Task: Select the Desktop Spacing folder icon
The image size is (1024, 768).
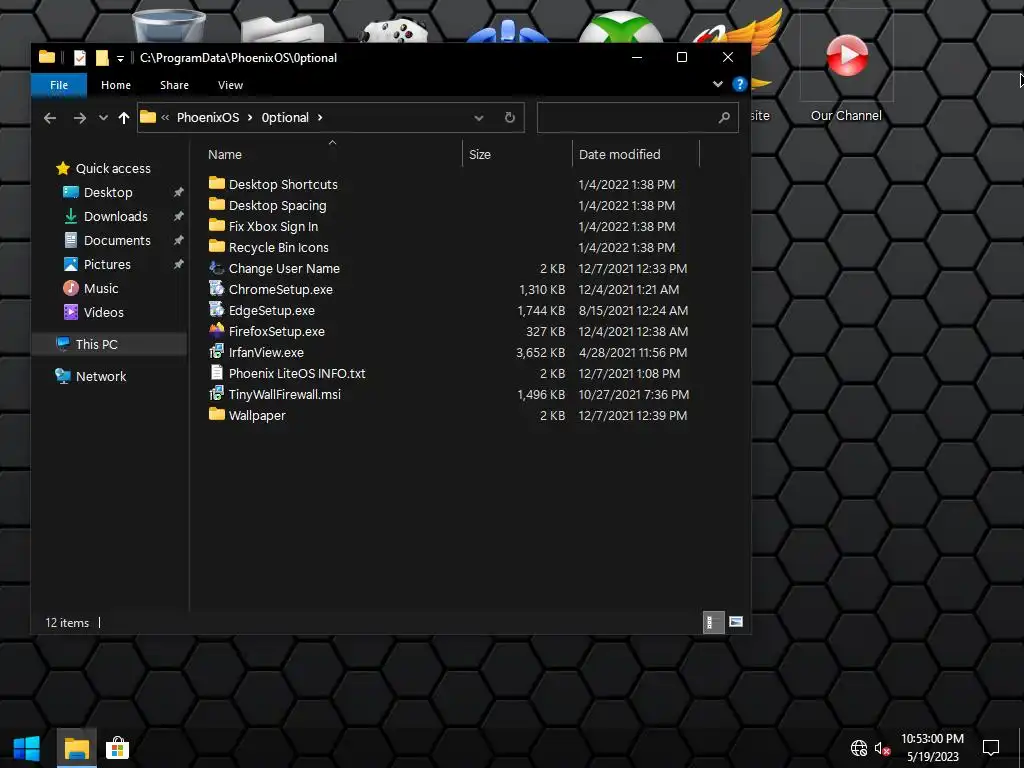Action: coord(217,204)
